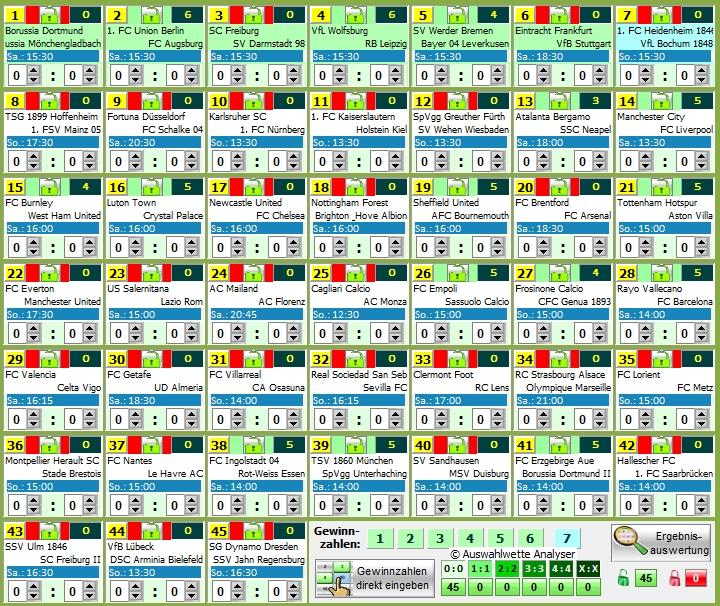Click the 45 count next to green lock
The image size is (720, 606).
tap(646, 578)
